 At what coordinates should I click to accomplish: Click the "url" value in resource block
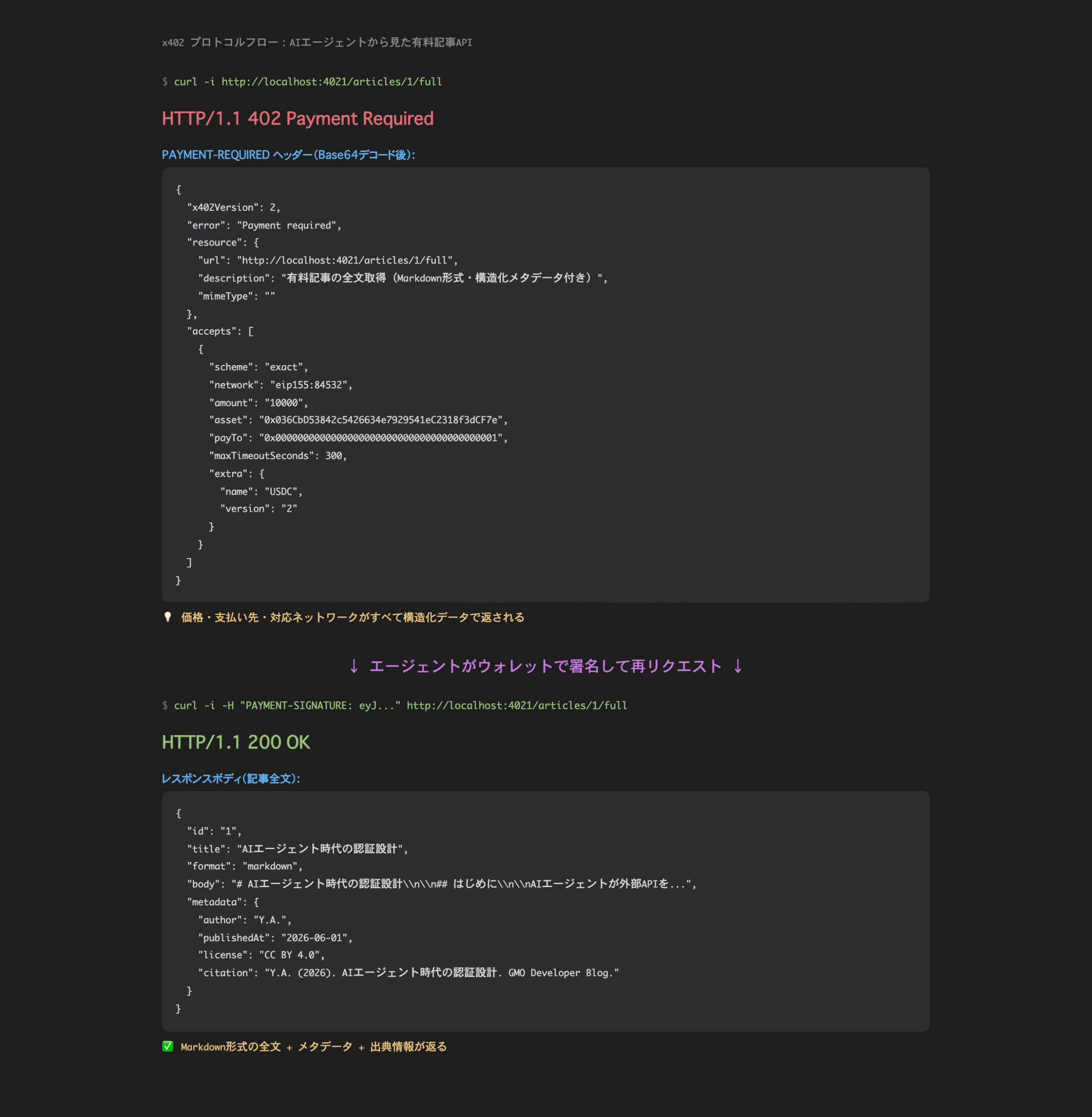(347, 260)
